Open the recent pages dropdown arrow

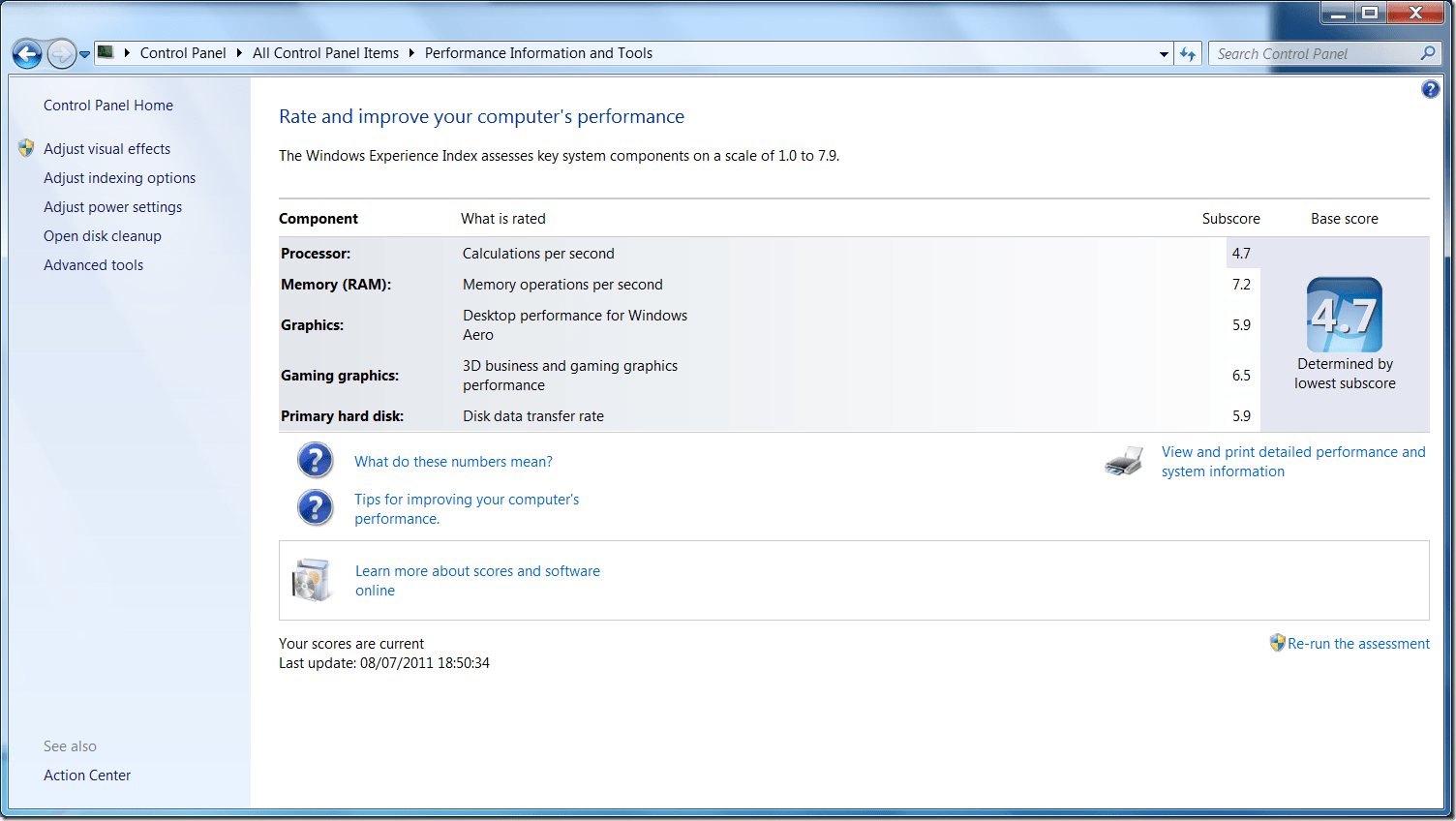pyautogui.click(x=85, y=54)
